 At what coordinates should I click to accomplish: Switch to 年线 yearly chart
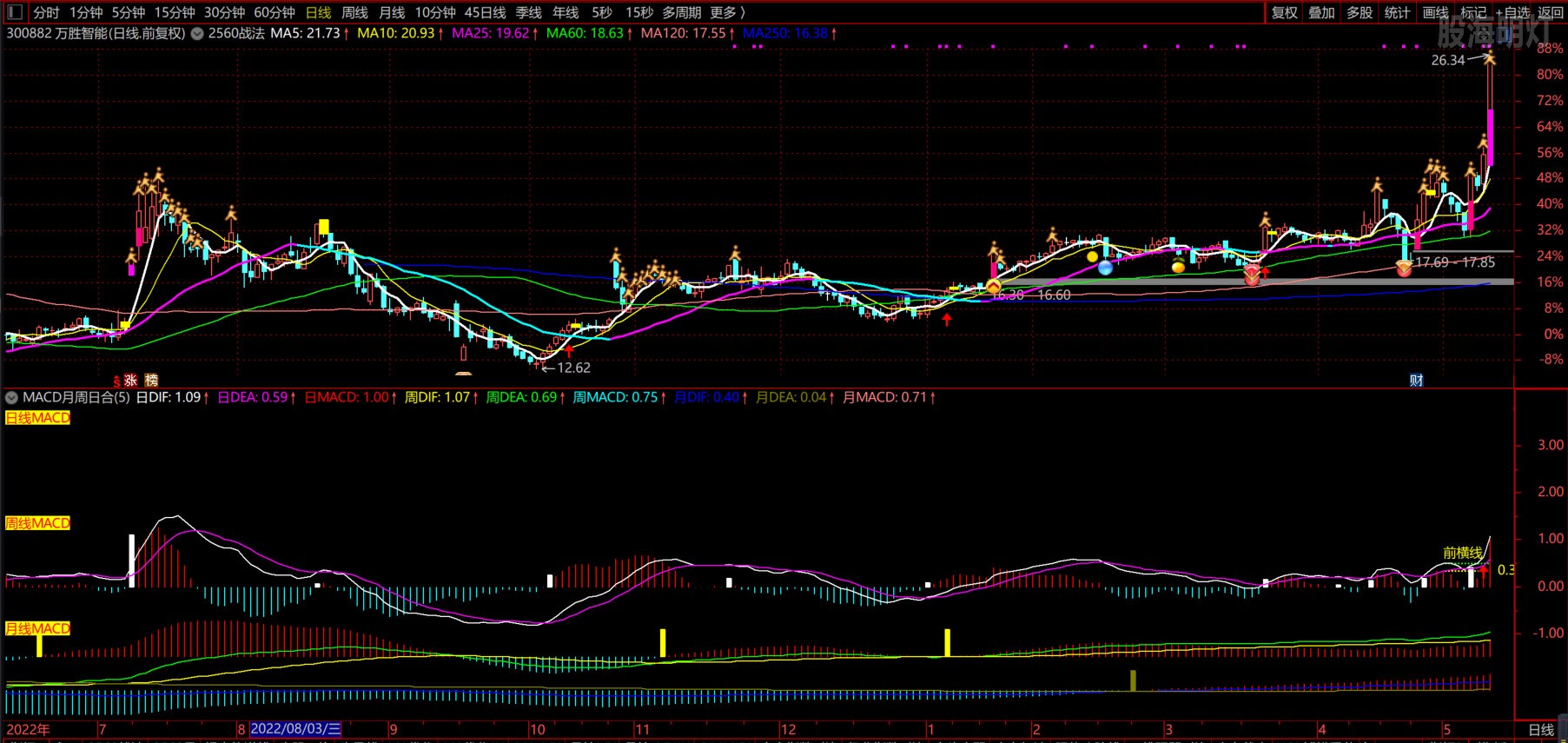click(x=566, y=12)
